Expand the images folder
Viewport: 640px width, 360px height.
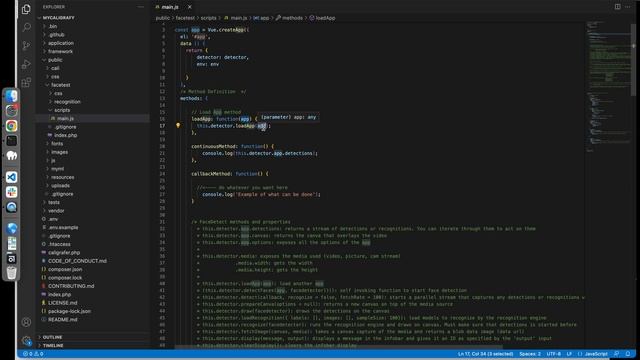click(60, 152)
